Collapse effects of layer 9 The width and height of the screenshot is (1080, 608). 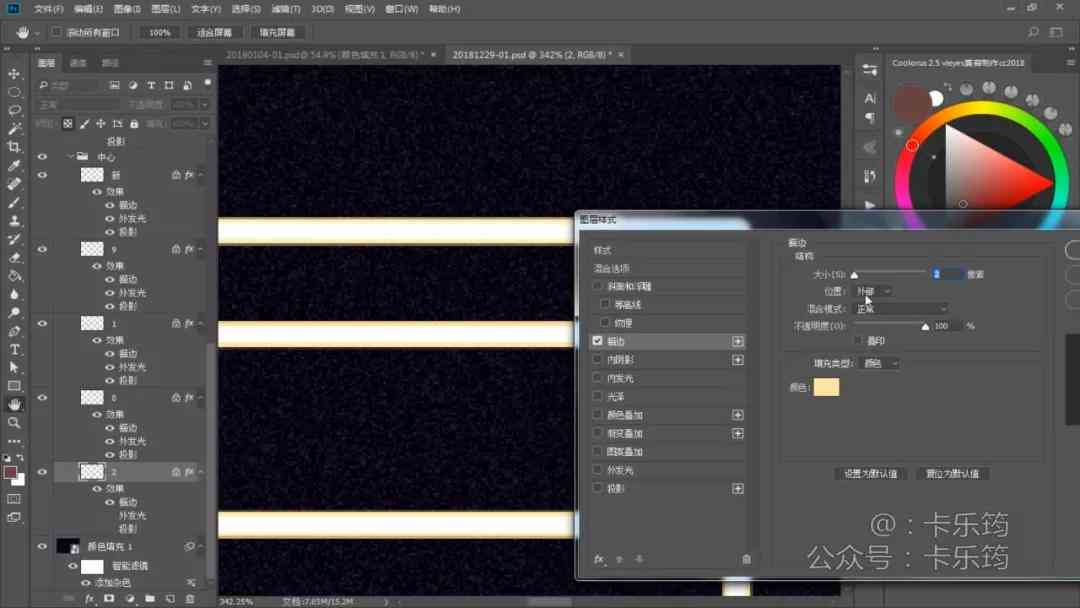pos(200,249)
